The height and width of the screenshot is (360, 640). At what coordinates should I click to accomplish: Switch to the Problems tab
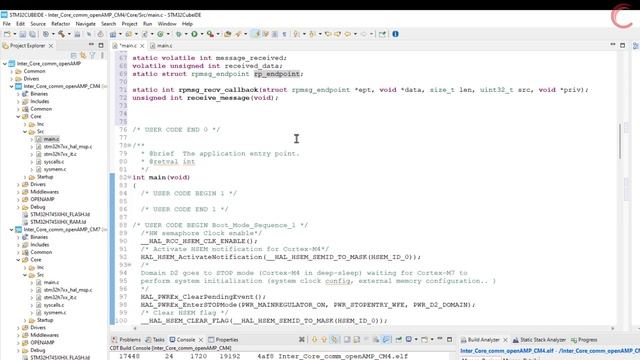click(127, 340)
